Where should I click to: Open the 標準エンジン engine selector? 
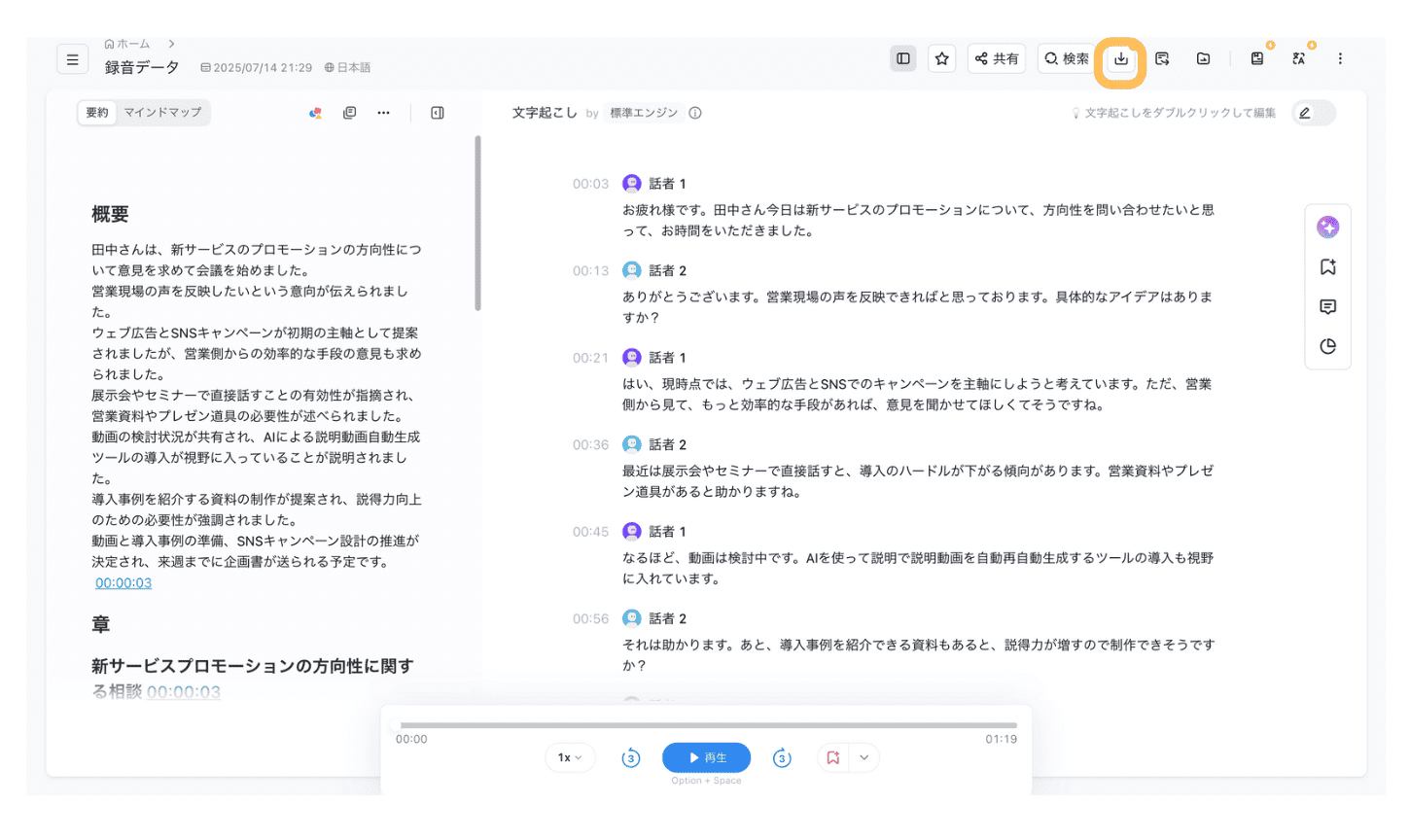point(644,113)
